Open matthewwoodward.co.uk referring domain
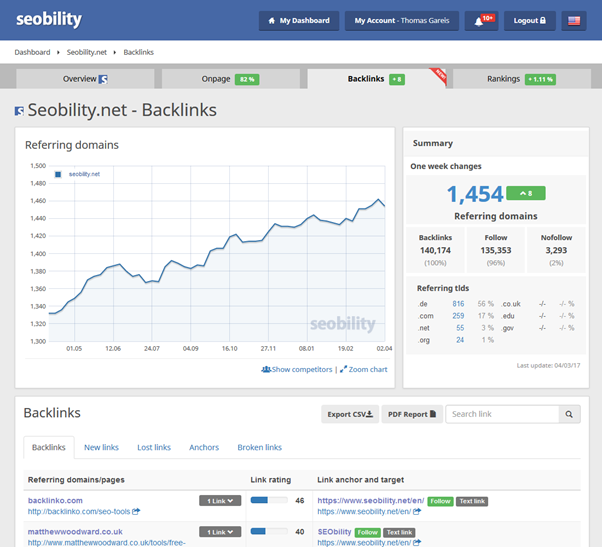The width and height of the screenshot is (602, 547). pyautogui.click(x=75, y=532)
